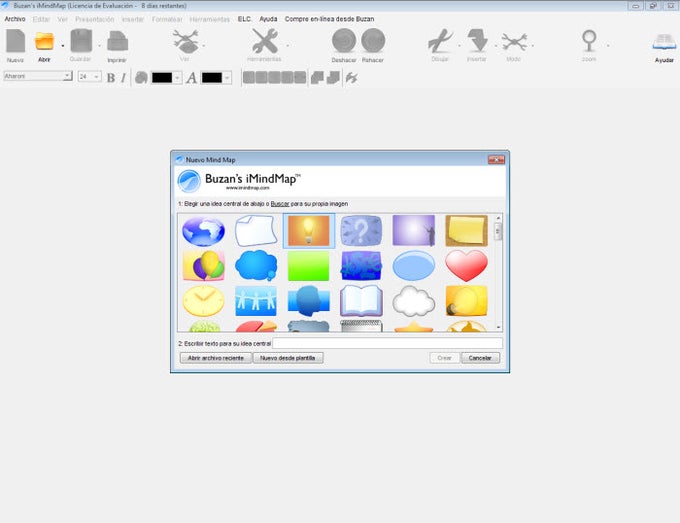Open the Herramientas wrench tool icon
The width and height of the screenshot is (680, 523).
click(265, 41)
